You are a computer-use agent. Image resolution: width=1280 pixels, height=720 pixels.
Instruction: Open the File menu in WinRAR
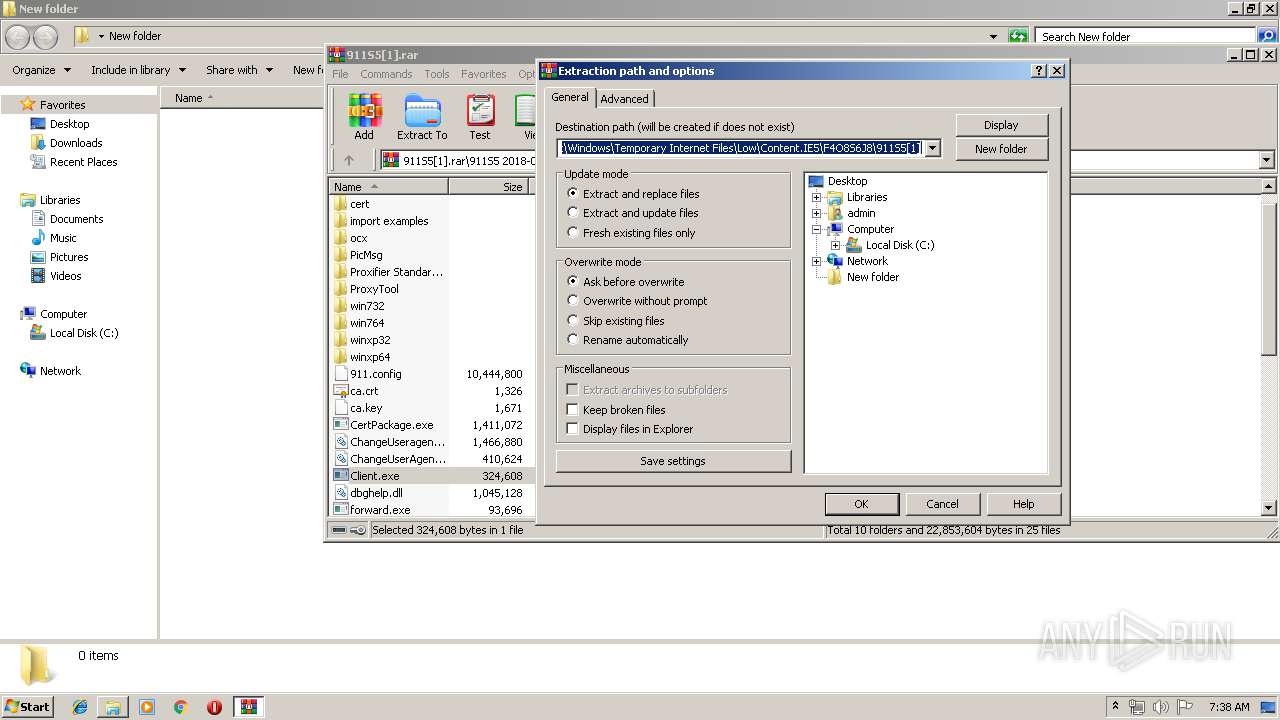point(340,74)
